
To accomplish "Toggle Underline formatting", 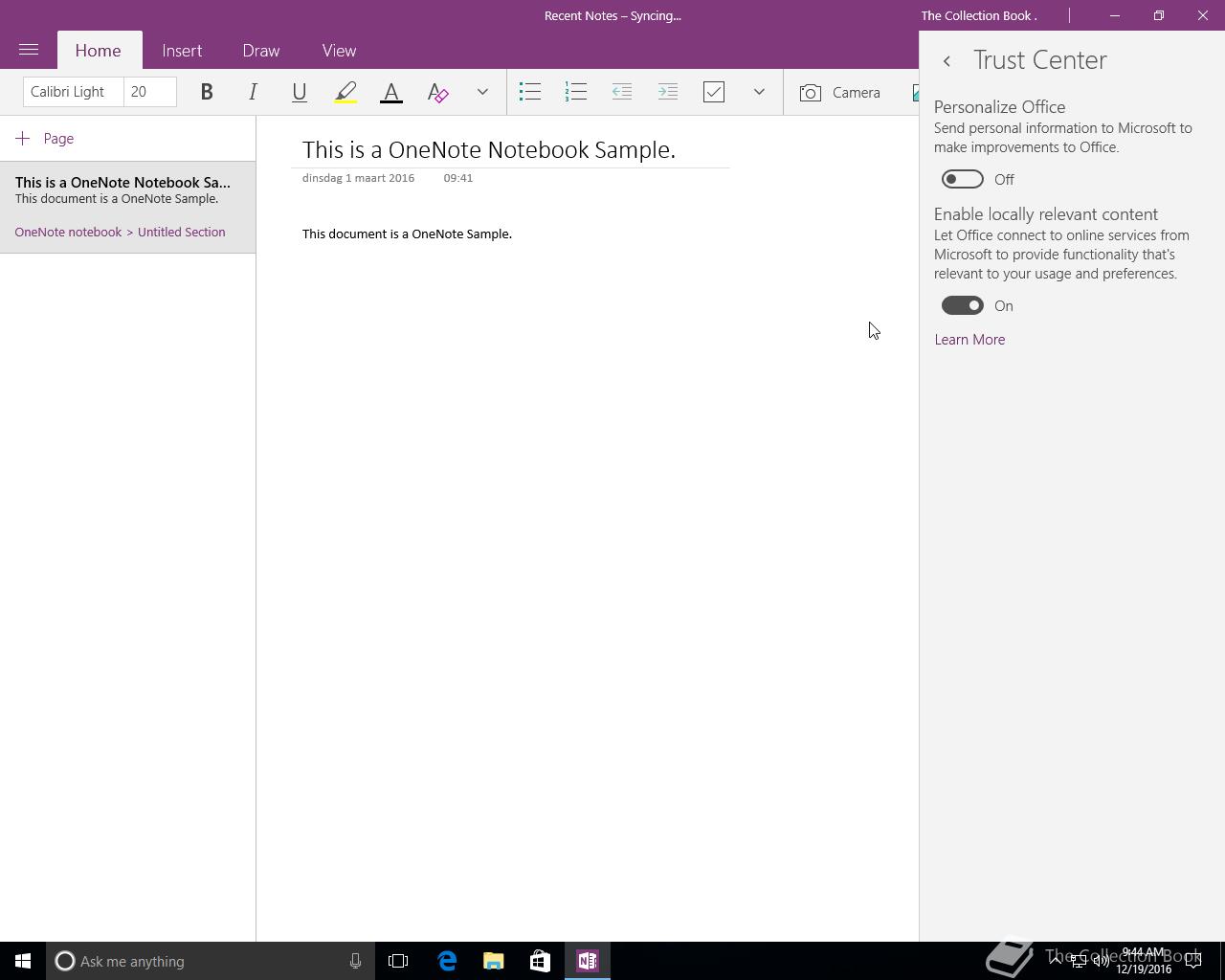I will (x=299, y=92).
